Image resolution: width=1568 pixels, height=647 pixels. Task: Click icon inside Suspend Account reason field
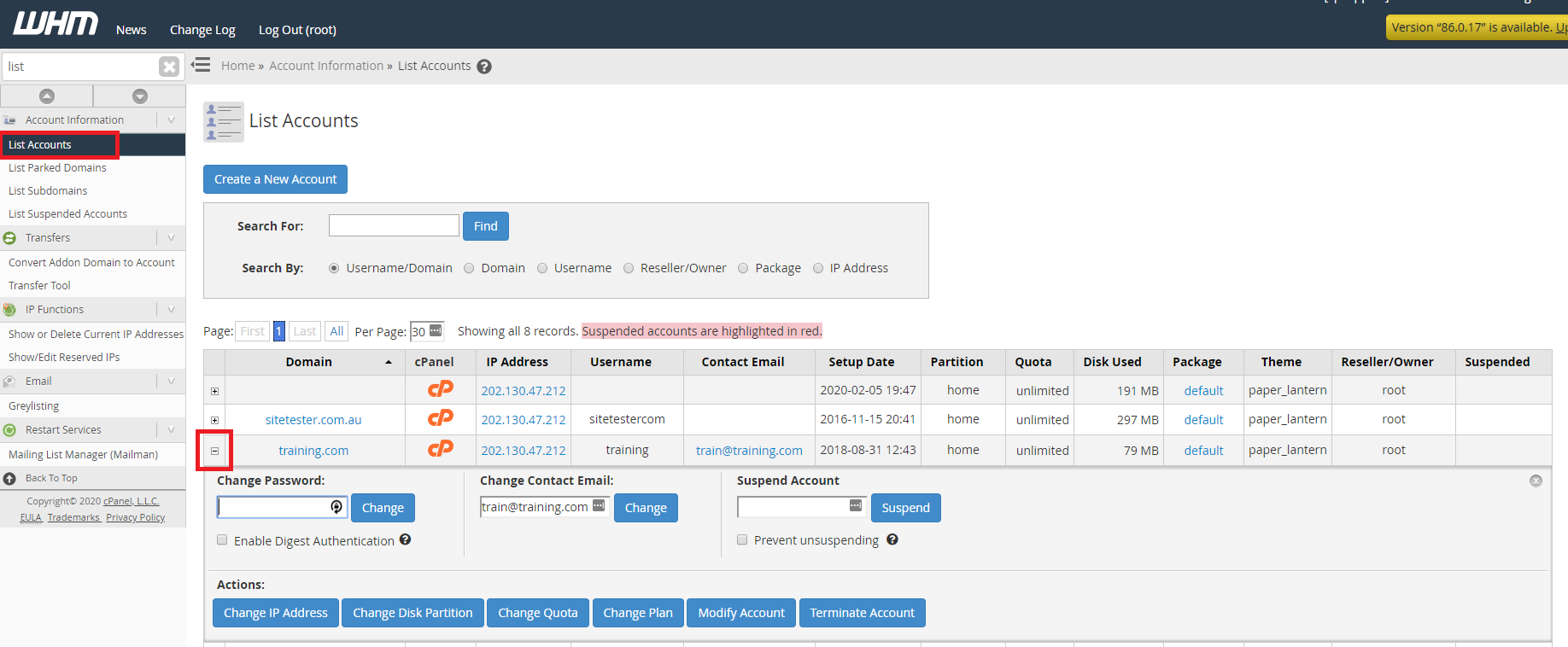point(856,506)
